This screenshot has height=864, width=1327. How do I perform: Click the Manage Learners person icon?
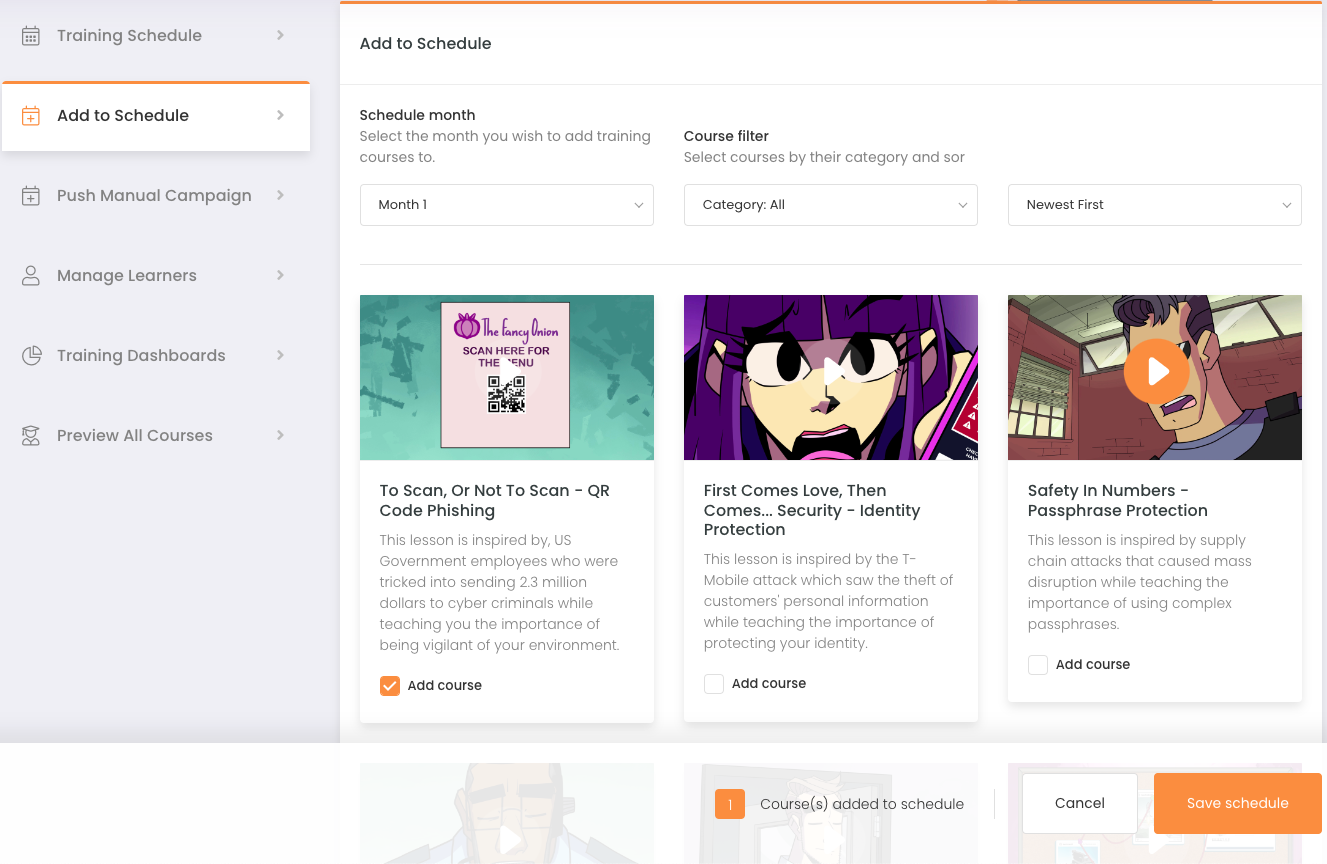pyautogui.click(x=31, y=276)
